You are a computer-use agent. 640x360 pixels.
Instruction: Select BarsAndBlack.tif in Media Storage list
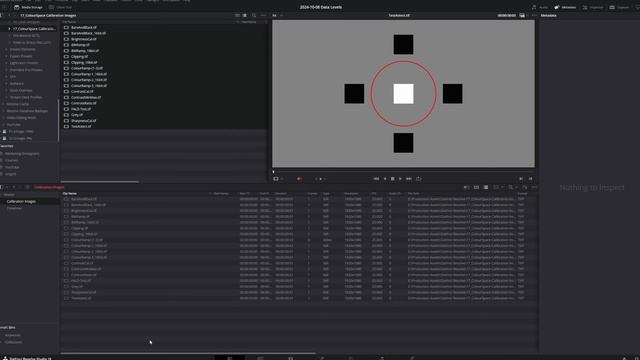tap(84, 27)
